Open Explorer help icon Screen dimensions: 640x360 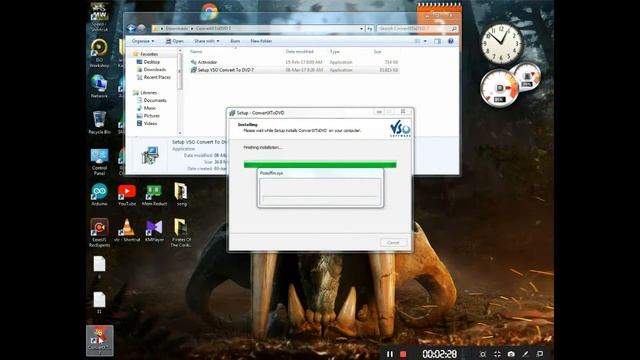click(x=451, y=41)
